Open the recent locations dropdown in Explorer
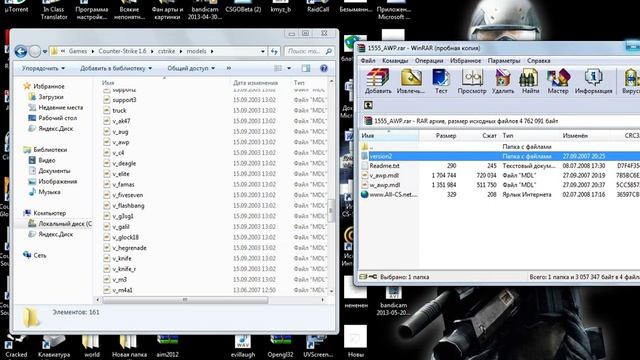The image size is (640, 360). [45, 52]
